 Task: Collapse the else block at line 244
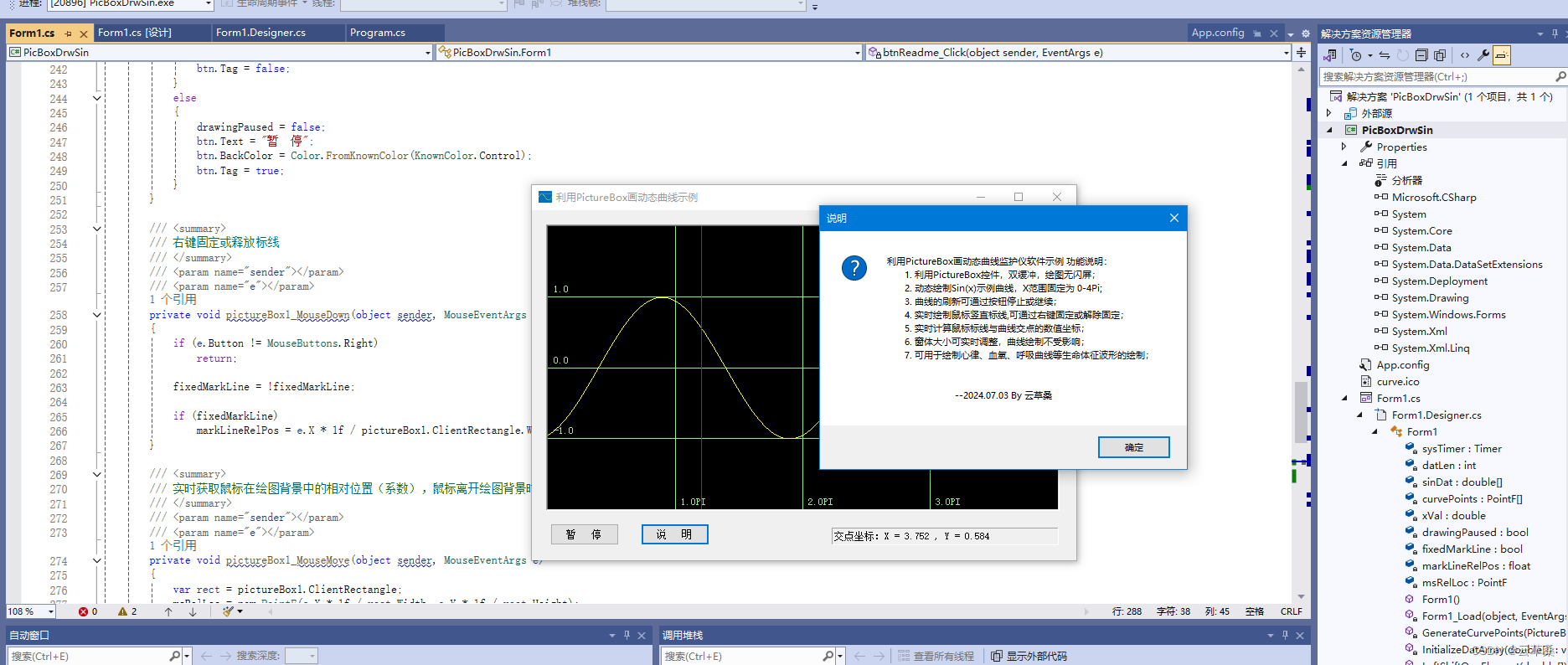(96, 98)
